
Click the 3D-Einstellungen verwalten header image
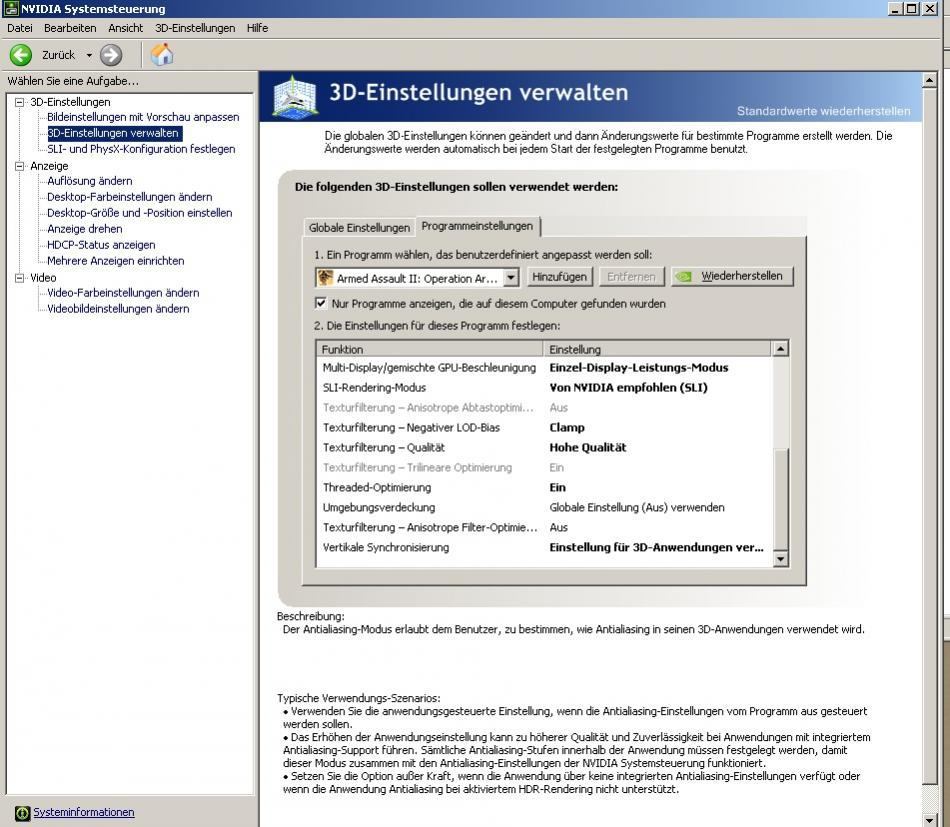click(294, 97)
